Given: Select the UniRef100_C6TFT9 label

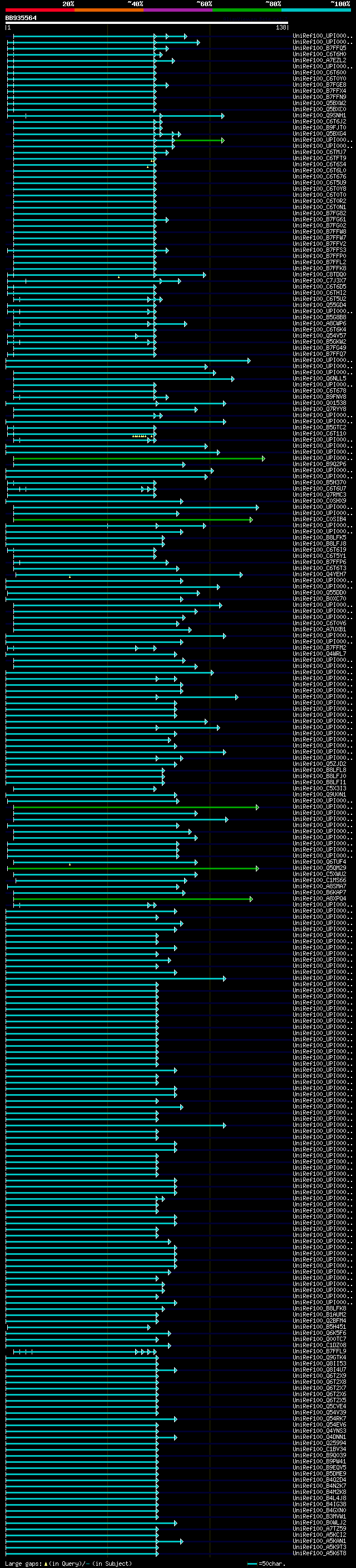Looking at the screenshot, I should (319, 159).
